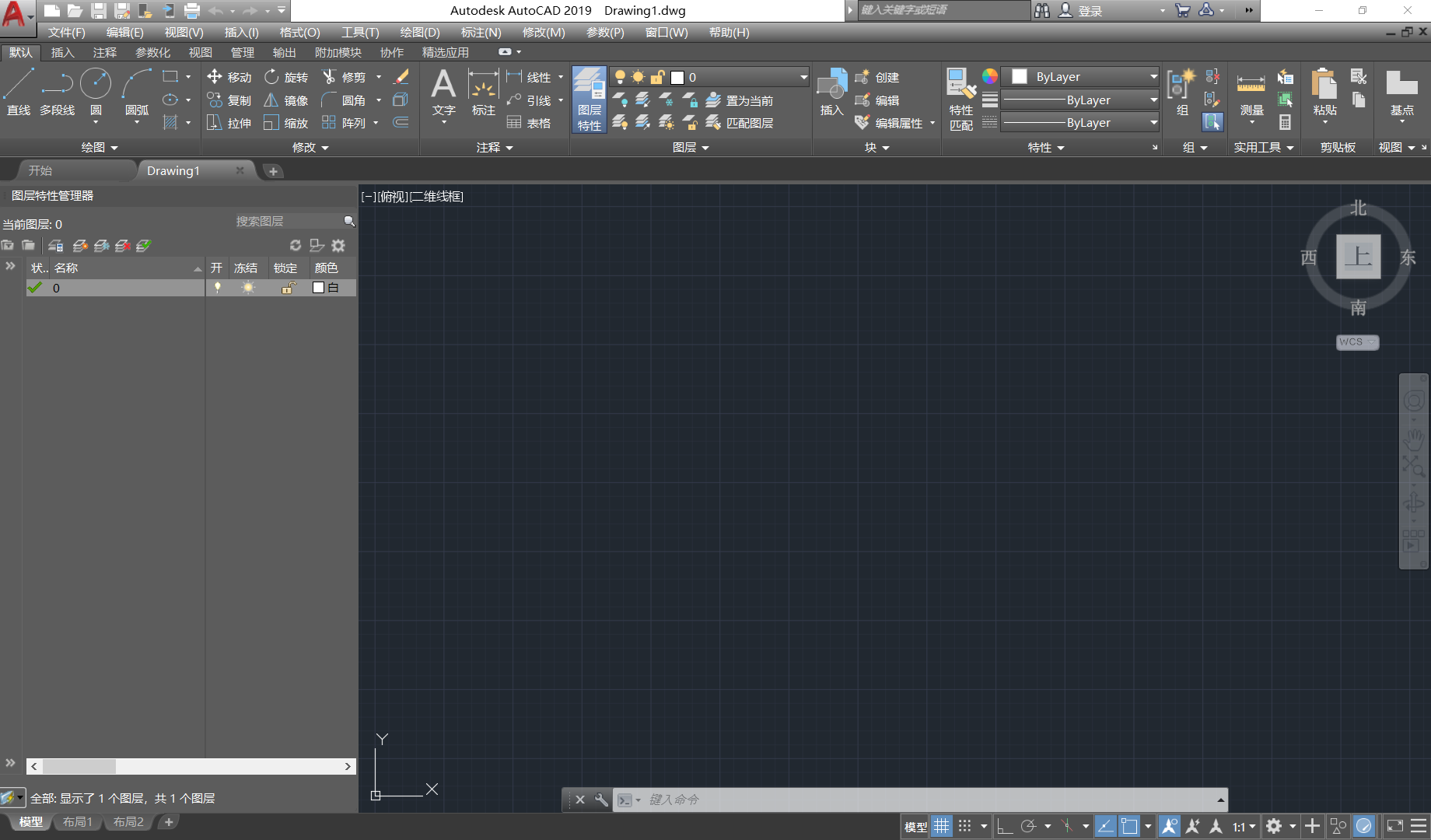Open the ByLayer color dropdown

tap(1153, 77)
